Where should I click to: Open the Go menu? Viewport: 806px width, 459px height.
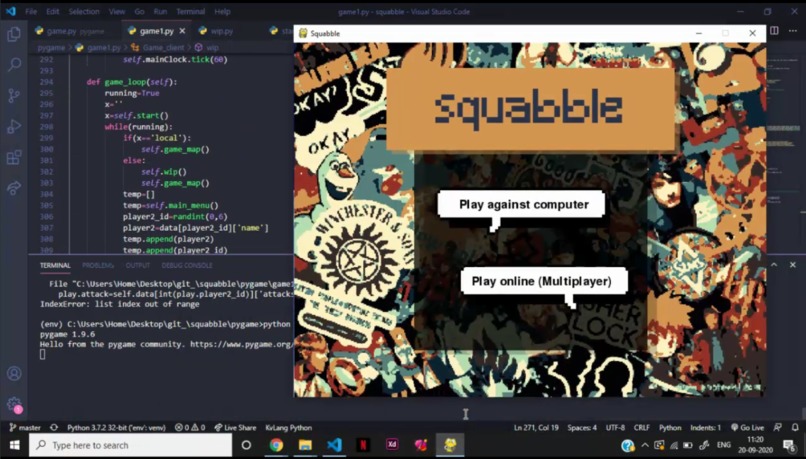point(139,11)
